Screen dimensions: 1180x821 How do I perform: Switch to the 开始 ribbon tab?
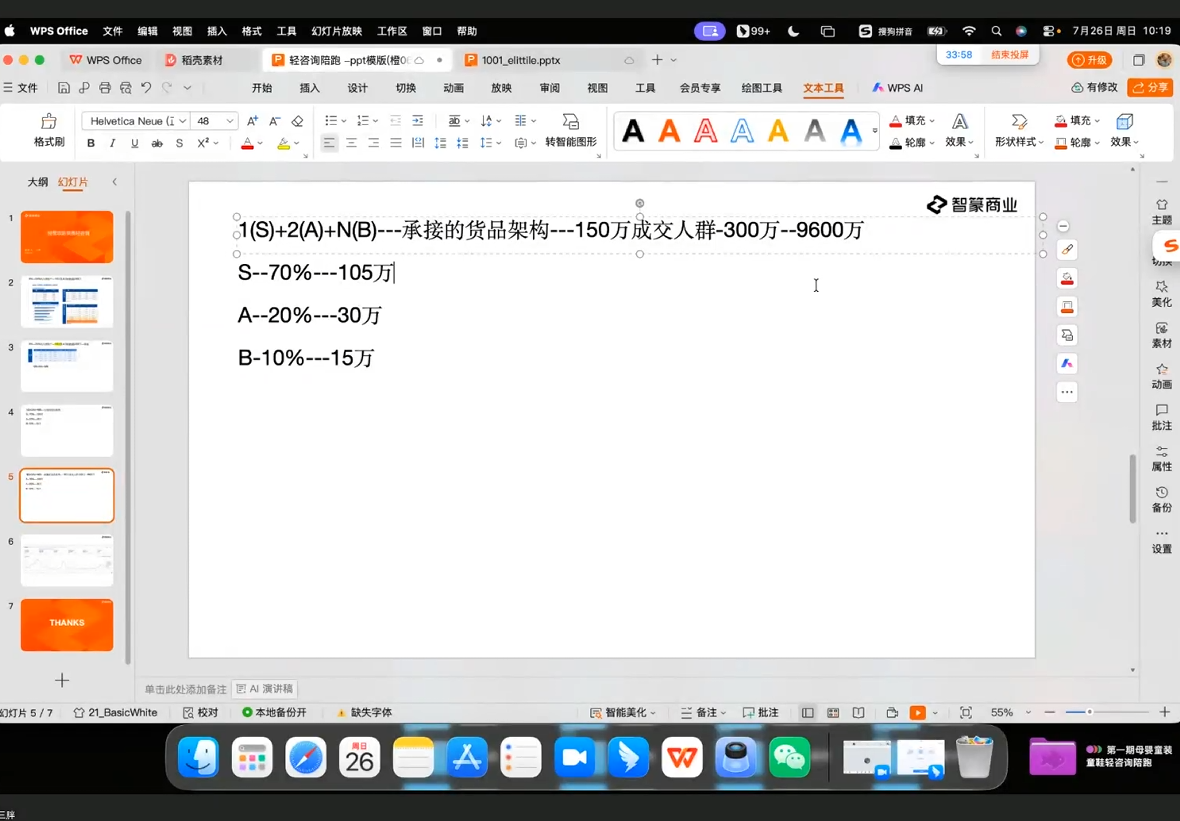coord(262,88)
